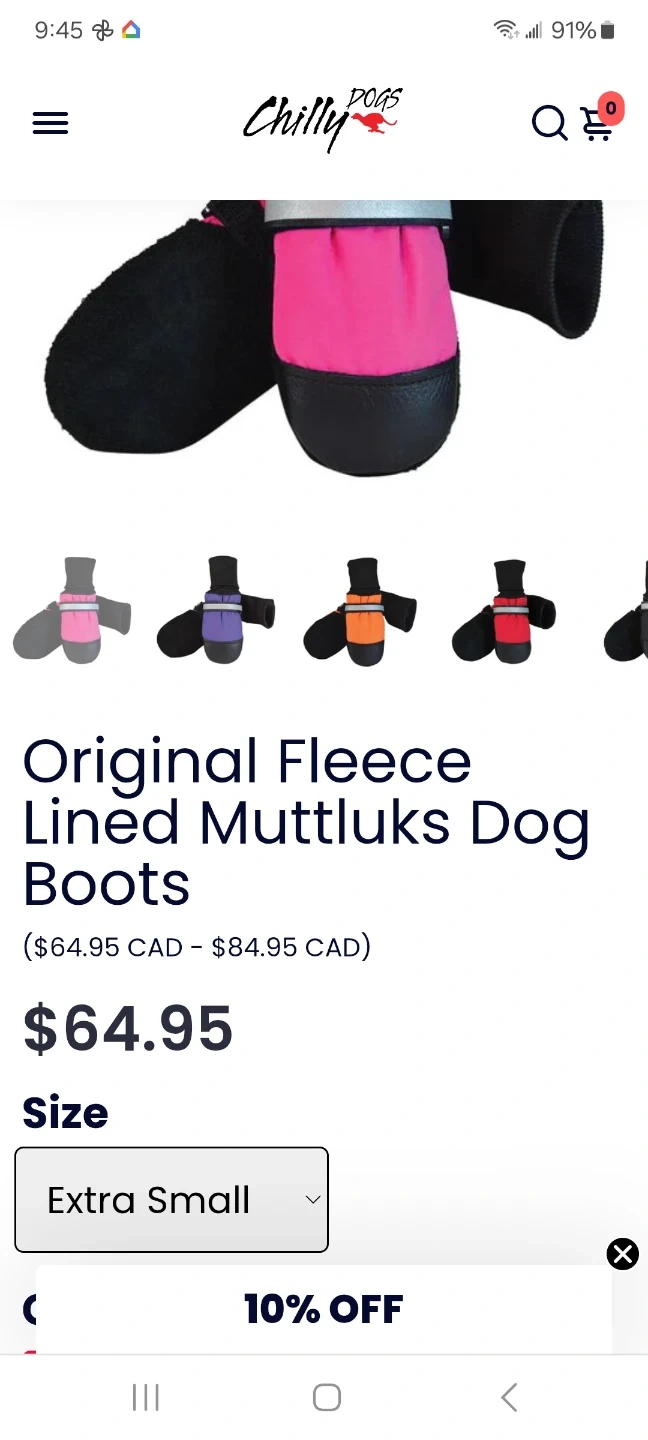Open the search magnifier icon
Screen dimensions: 648x1440
(x=549, y=123)
